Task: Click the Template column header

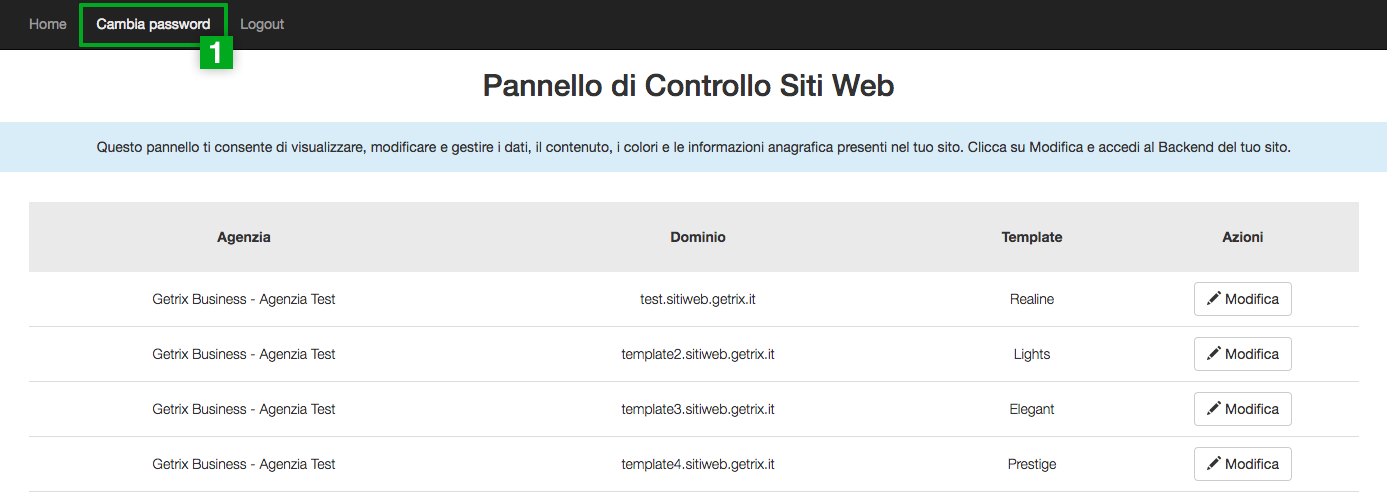Action: tap(1032, 237)
